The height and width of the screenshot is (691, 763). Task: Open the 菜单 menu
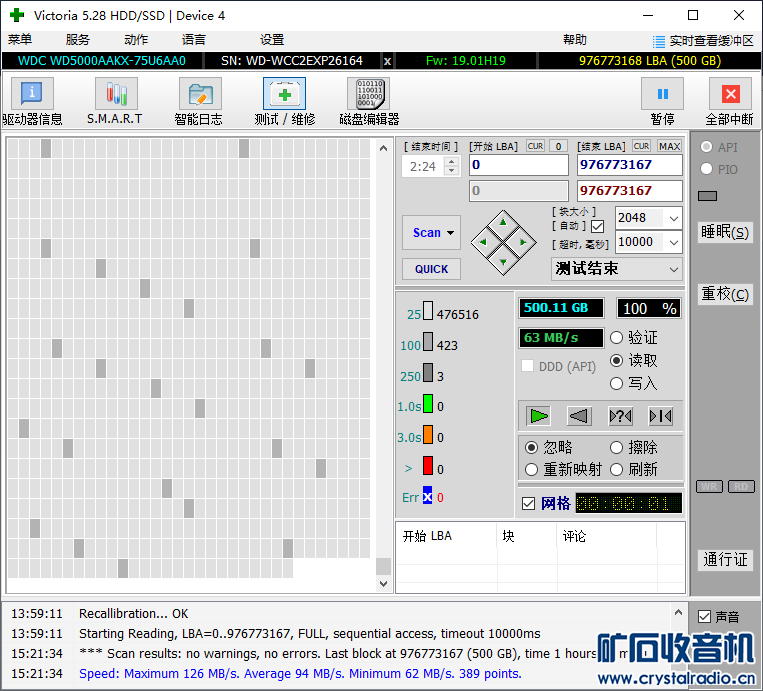click(x=20, y=39)
